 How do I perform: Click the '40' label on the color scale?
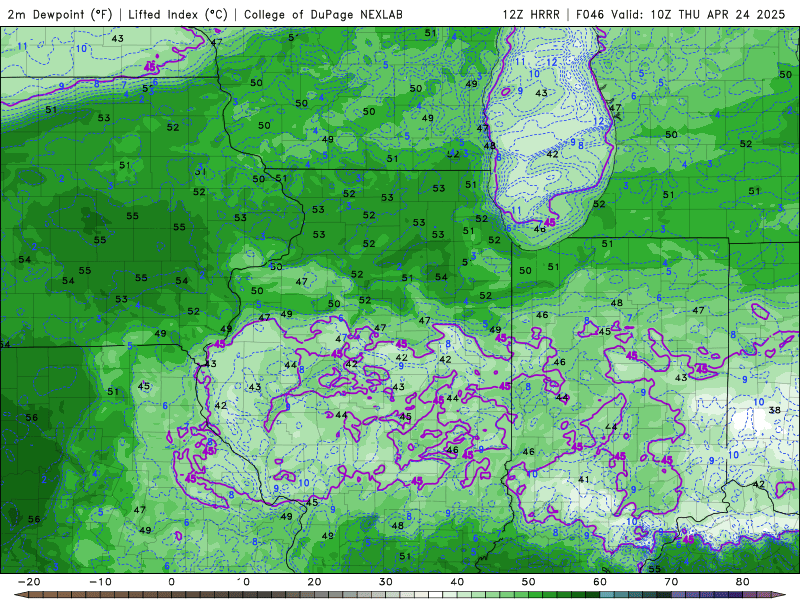[x=457, y=582]
